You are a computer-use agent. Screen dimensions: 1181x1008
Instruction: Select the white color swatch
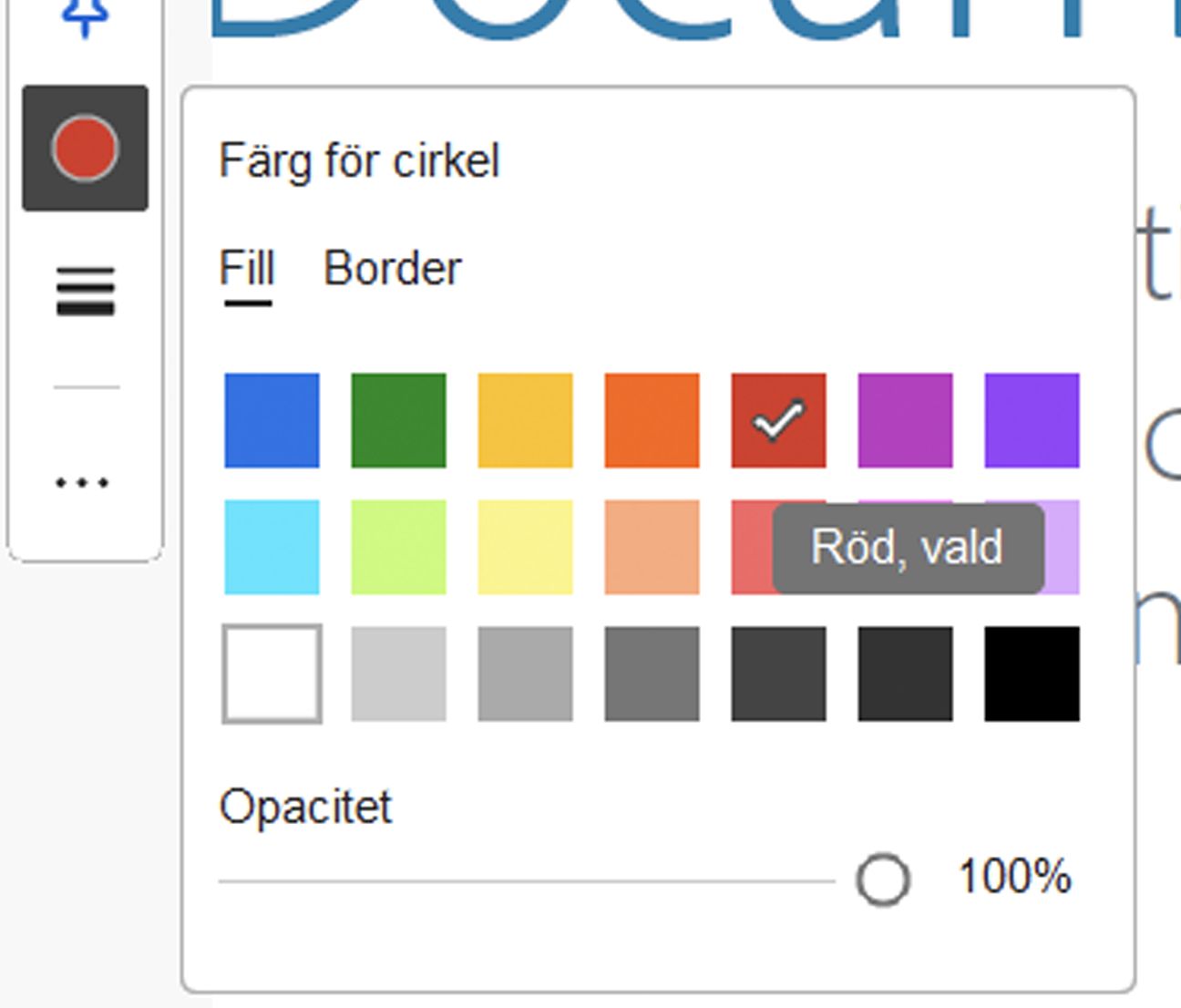pos(272,674)
